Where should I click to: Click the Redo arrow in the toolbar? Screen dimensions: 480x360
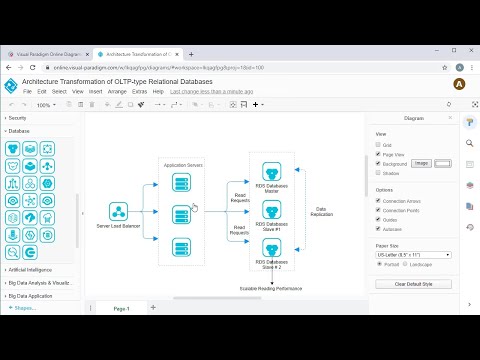(x=24, y=105)
